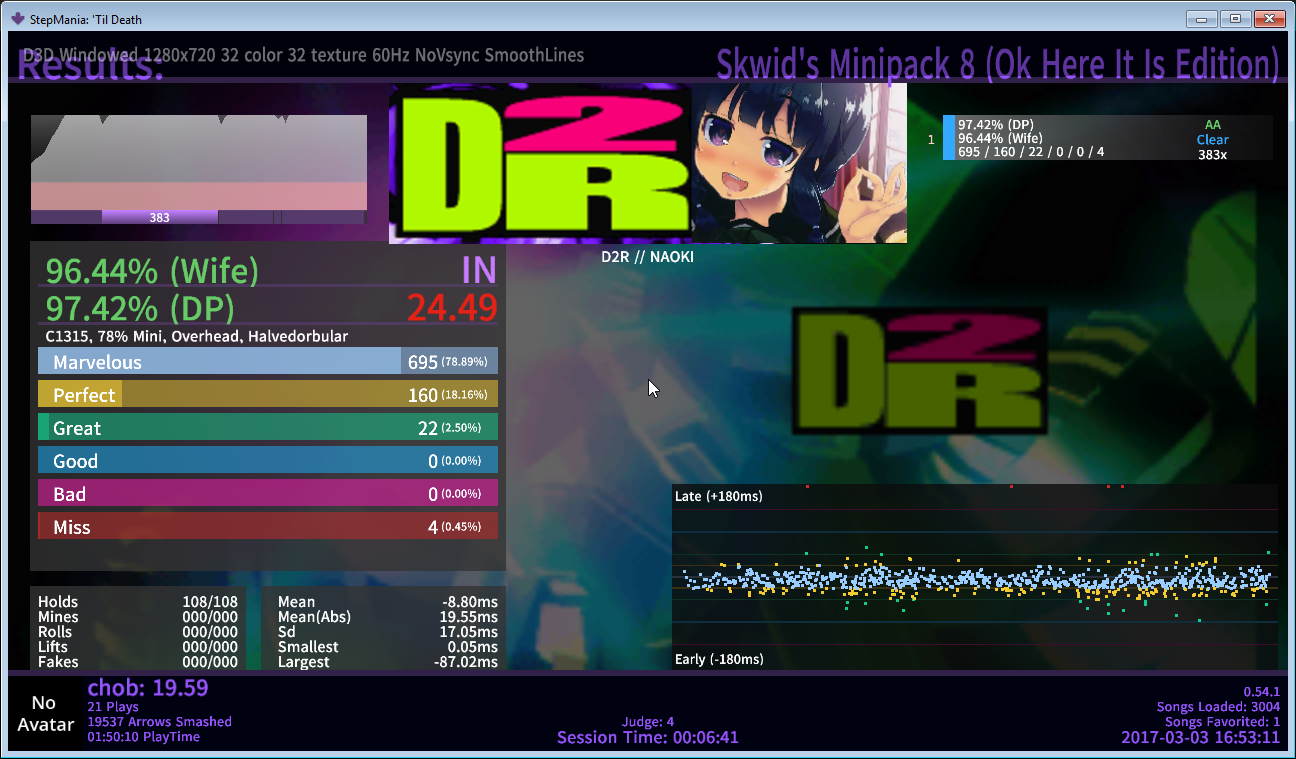Viewport: 1296px width, 759px height.
Task: Click the dark D2R logo in the background
Action: coord(919,371)
